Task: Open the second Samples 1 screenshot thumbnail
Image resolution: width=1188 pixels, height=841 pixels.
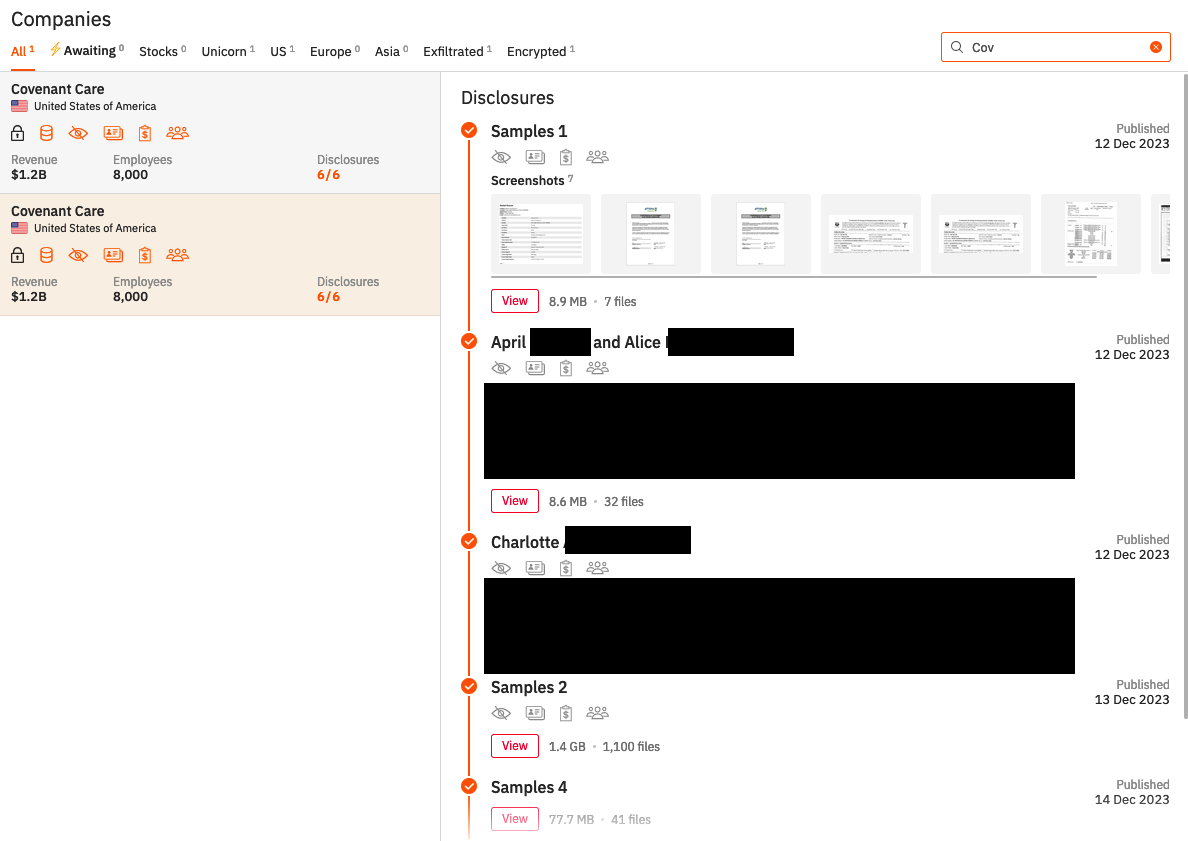Action: pyautogui.click(x=651, y=234)
